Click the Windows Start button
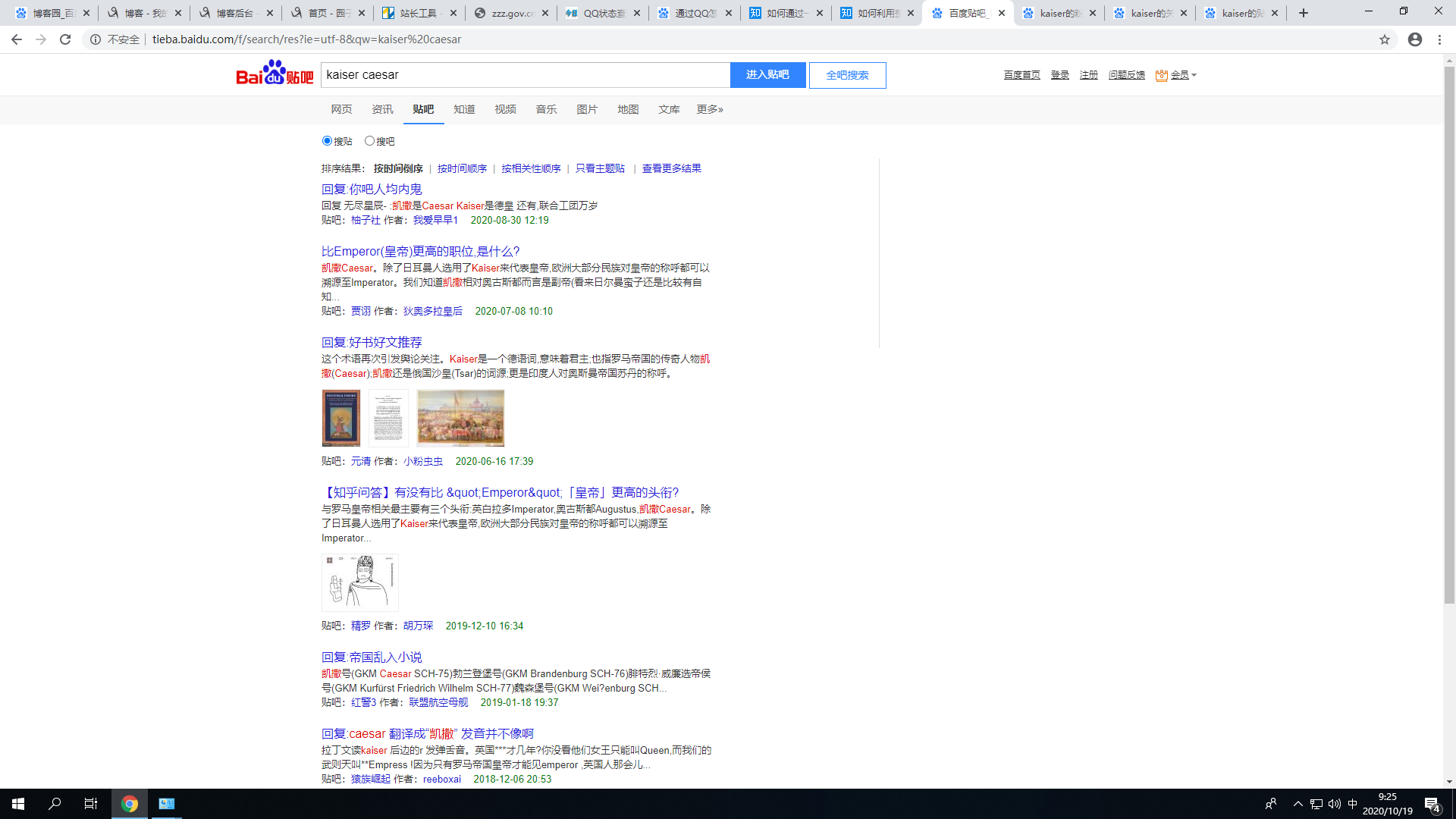This screenshot has height=819, width=1456. click(18, 804)
